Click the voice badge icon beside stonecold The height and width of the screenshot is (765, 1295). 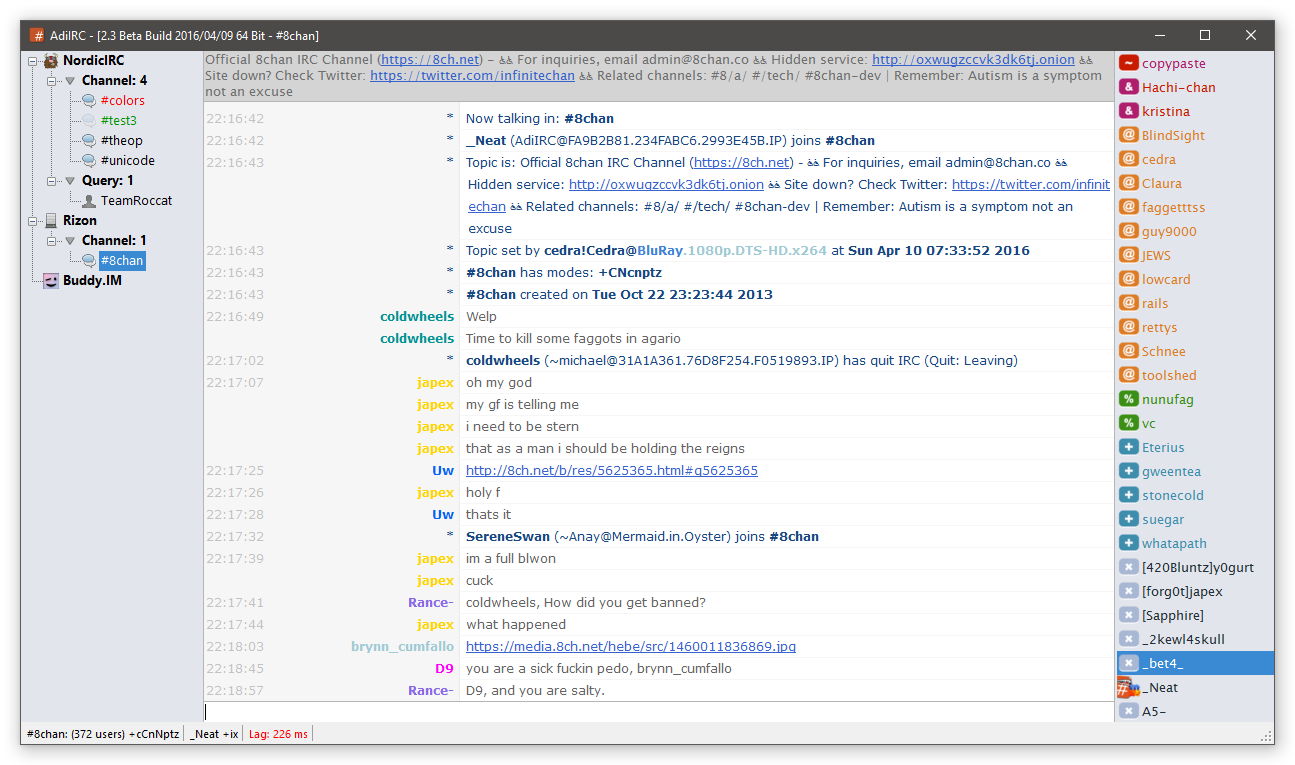1128,495
